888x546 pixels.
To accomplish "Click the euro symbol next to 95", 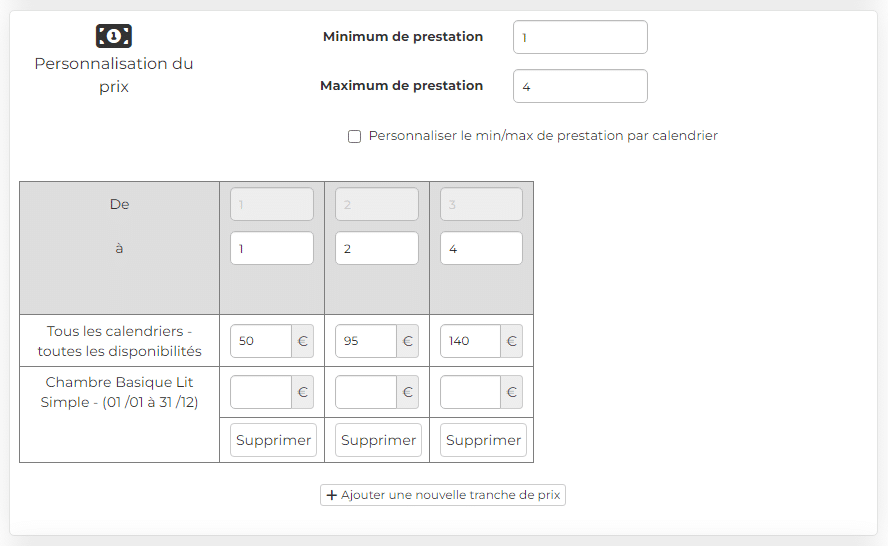I will click(407, 341).
